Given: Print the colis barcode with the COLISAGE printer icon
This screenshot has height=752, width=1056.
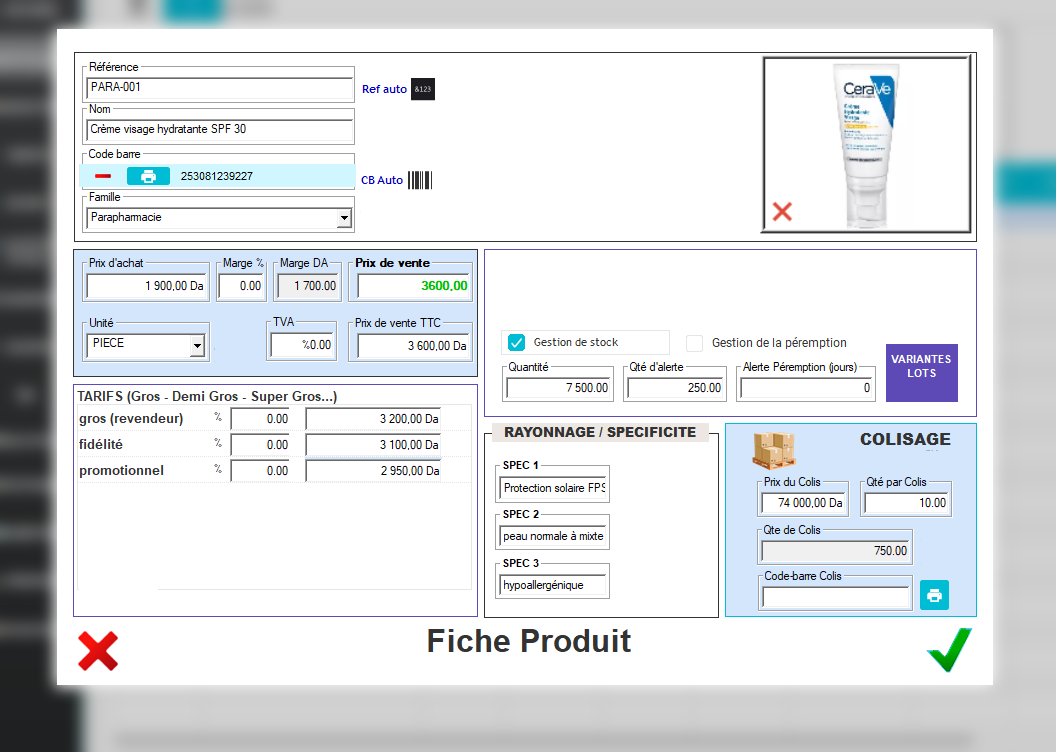Looking at the screenshot, I should [x=934, y=594].
